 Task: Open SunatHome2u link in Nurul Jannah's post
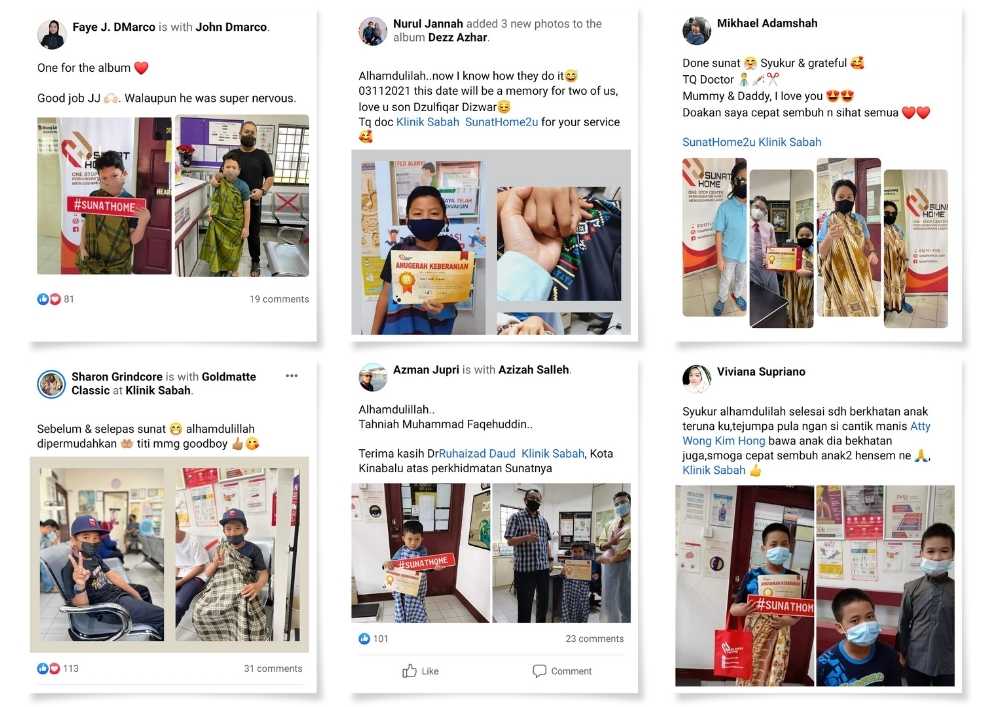(x=501, y=122)
